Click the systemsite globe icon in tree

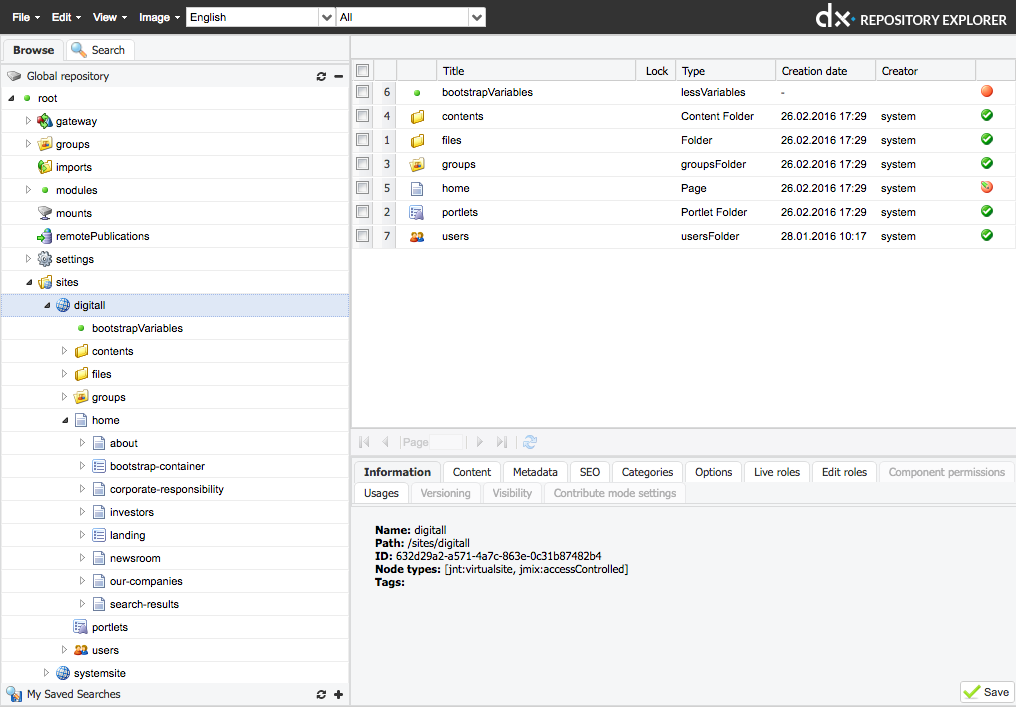coord(63,673)
